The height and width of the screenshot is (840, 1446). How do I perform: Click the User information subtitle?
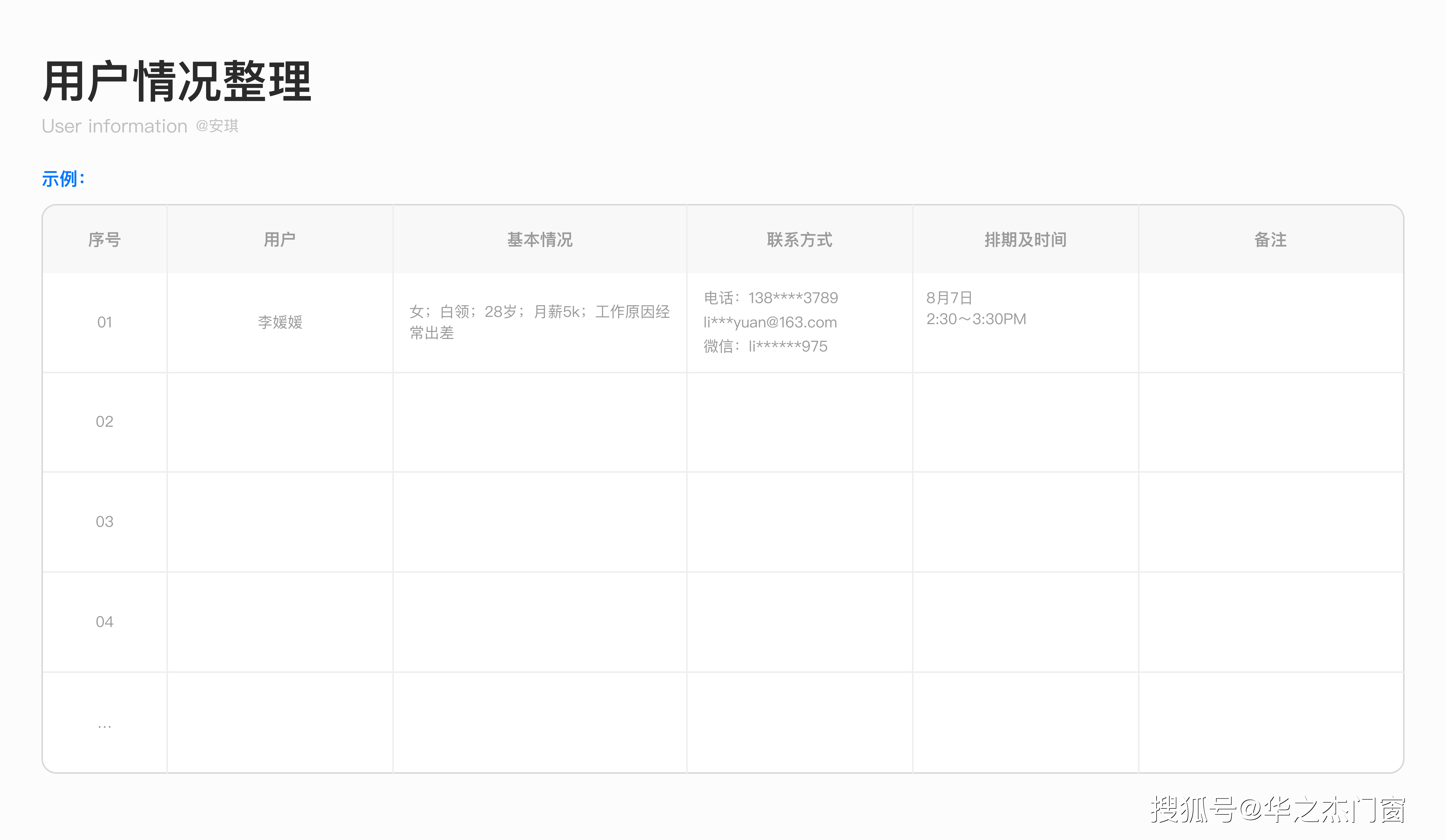tap(114, 126)
